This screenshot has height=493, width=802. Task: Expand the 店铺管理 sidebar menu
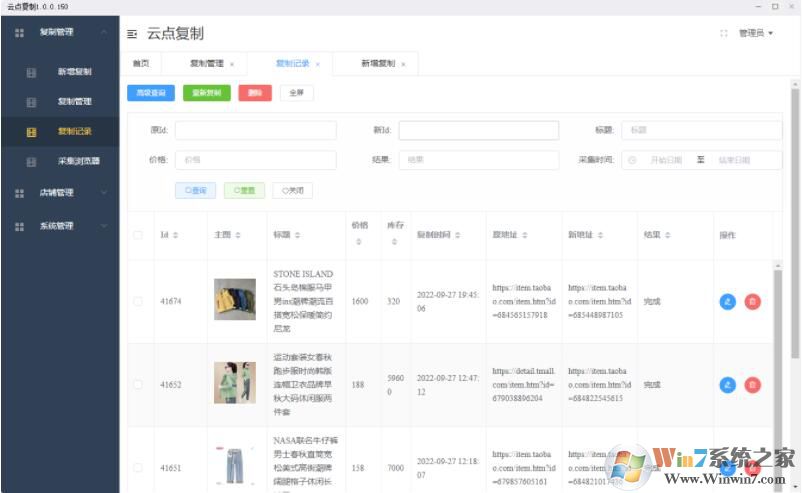[60, 193]
